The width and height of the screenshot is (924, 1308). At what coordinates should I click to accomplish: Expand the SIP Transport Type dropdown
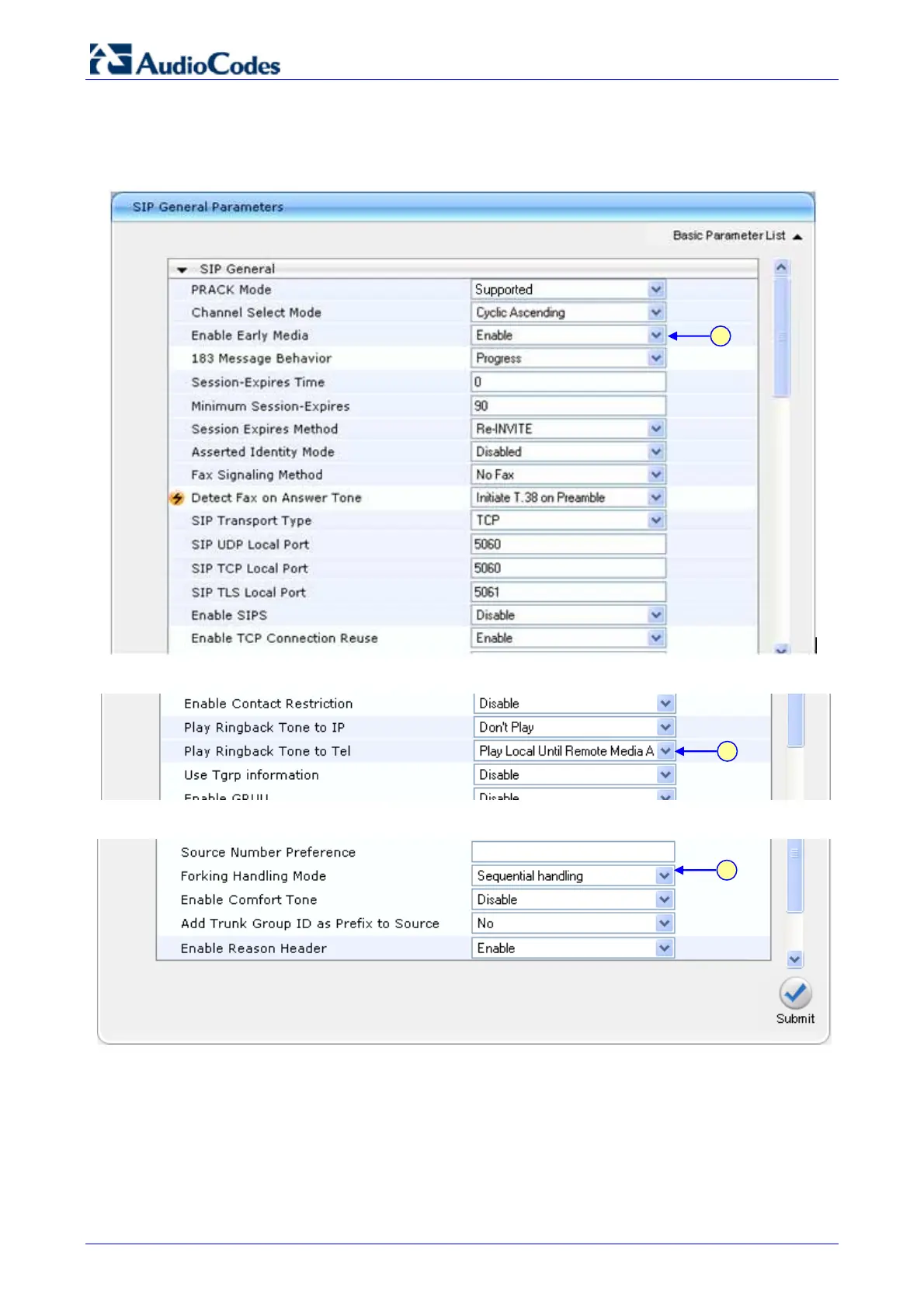656,520
